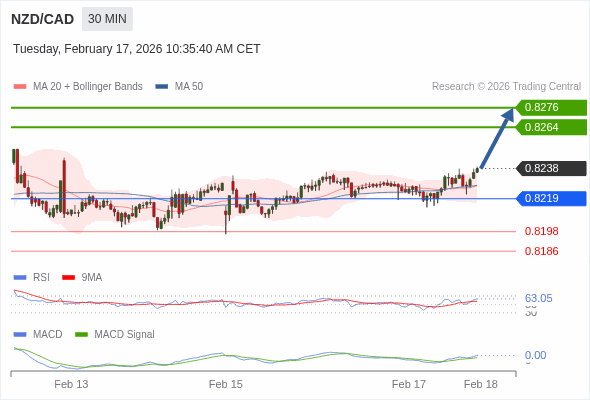The image size is (590, 400).
Task: Click the 0.8264 resistance price tag
Action: click(x=551, y=127)
